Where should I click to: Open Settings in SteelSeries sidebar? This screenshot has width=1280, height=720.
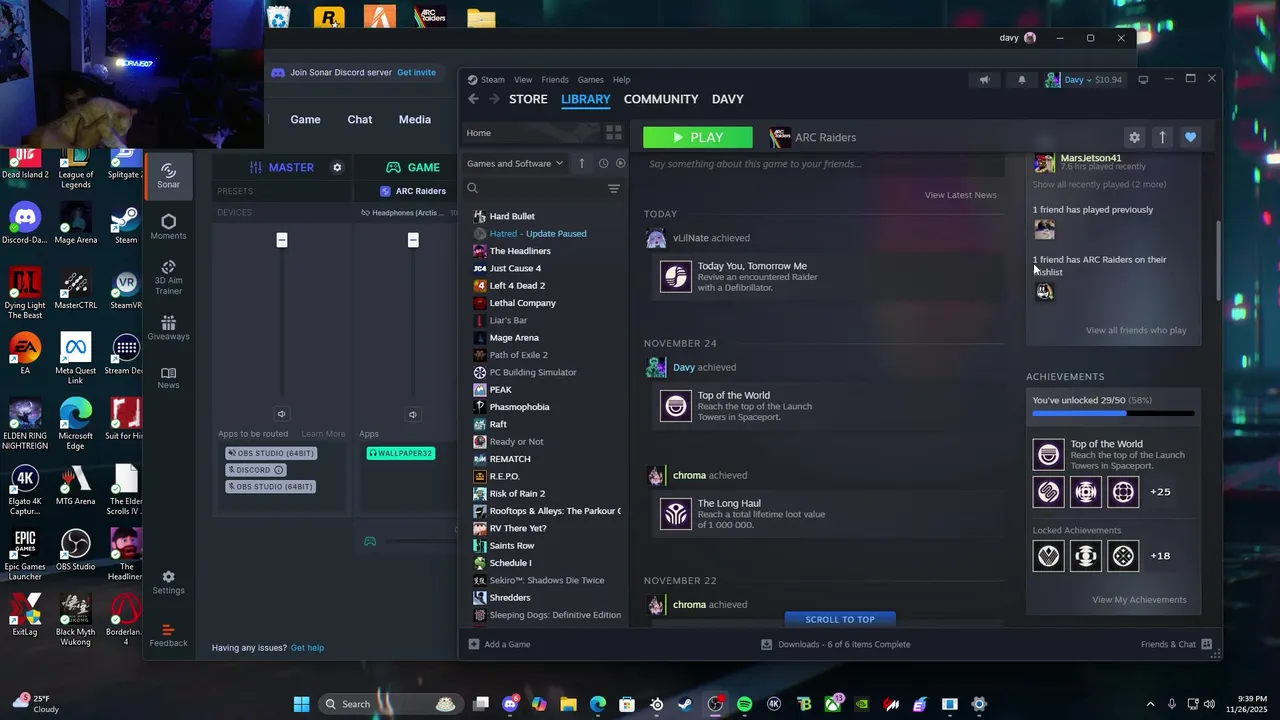[168, 582]
